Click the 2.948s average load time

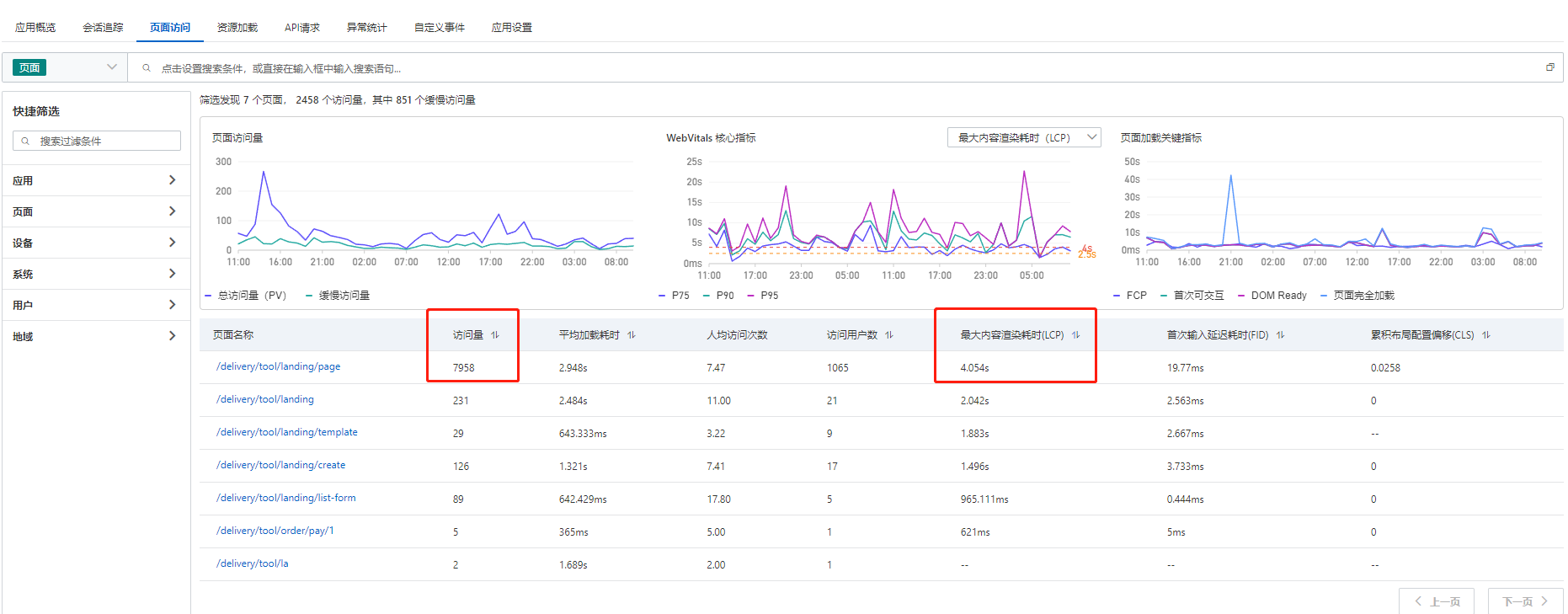[x=573, y=368]
